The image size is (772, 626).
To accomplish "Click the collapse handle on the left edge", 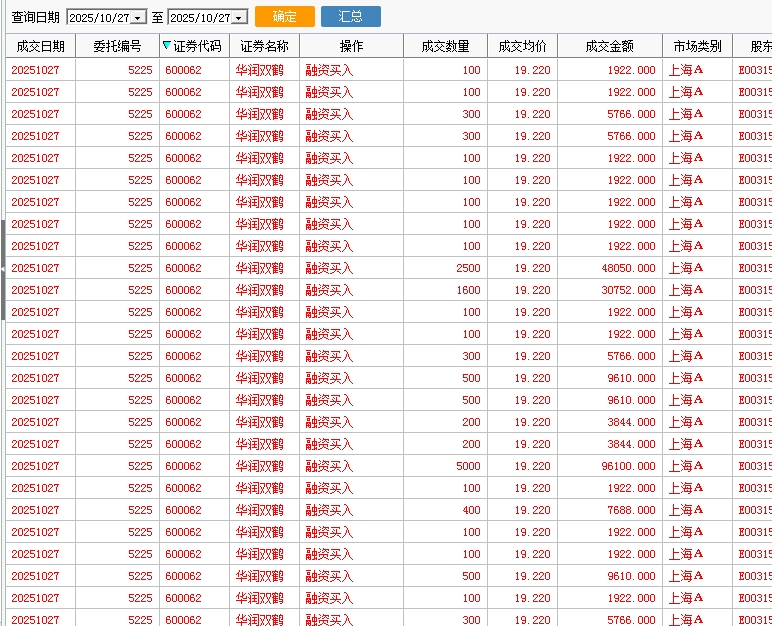I will click(2, 269).
